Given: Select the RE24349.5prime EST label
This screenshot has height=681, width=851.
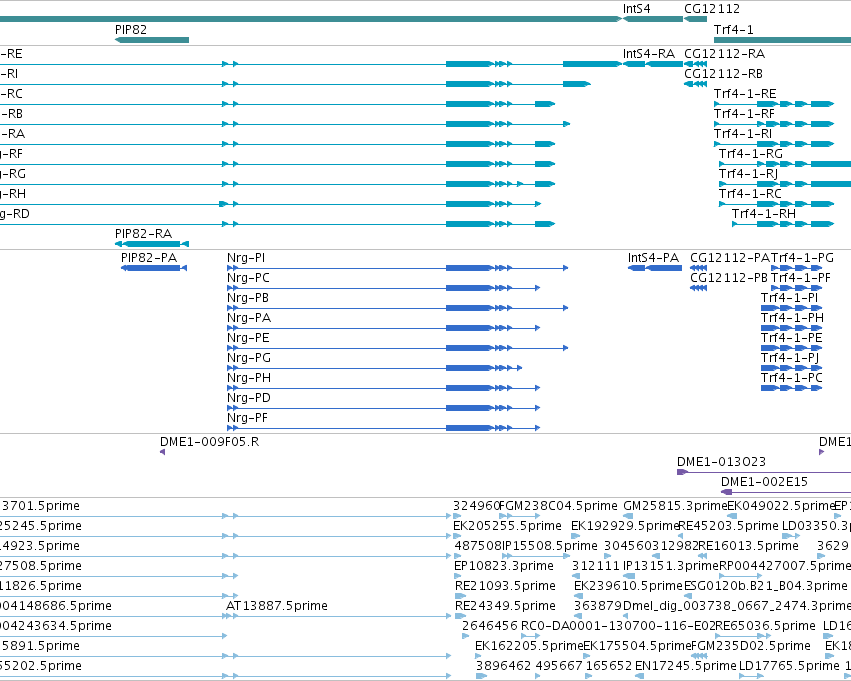Looking at the screenshot, I should 505,606.
